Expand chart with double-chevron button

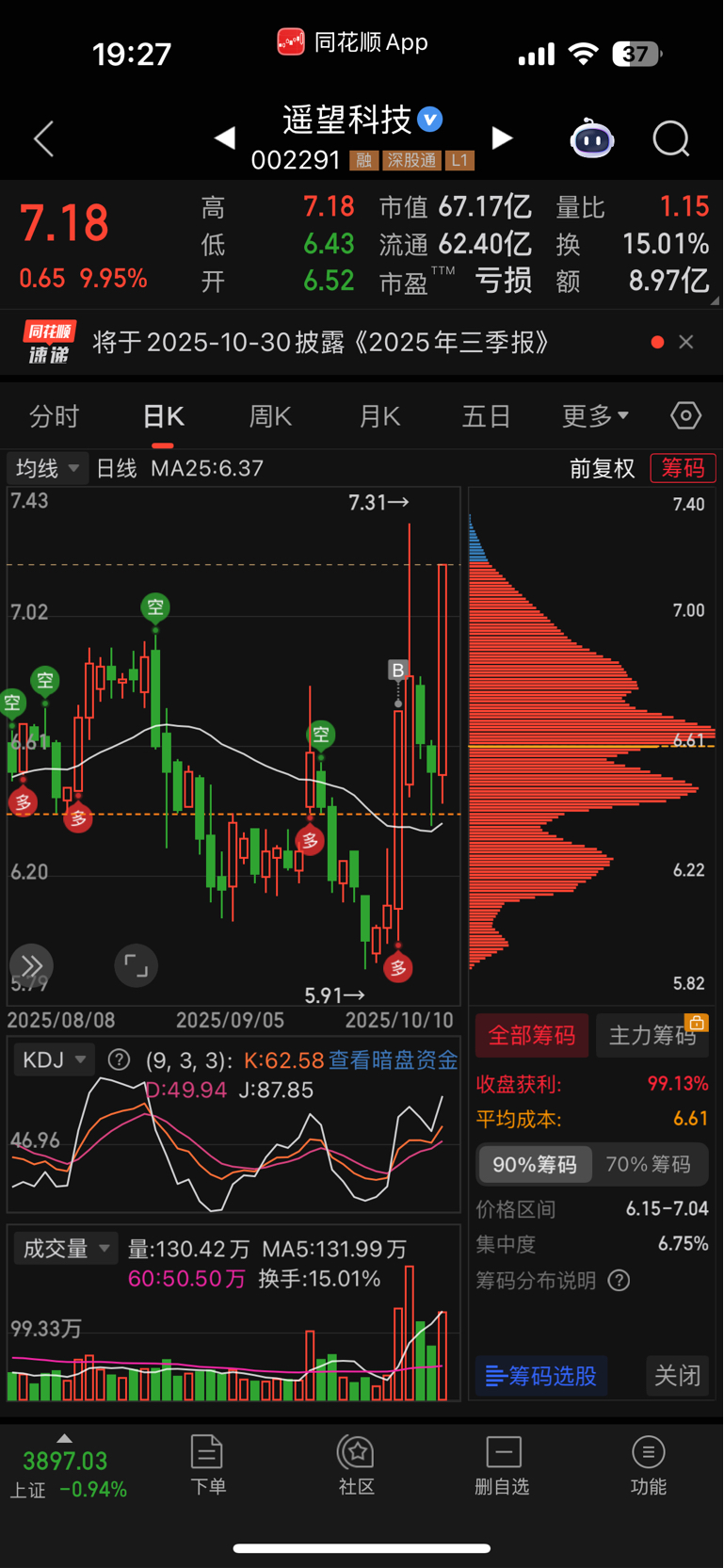click(x=31, y=965)
